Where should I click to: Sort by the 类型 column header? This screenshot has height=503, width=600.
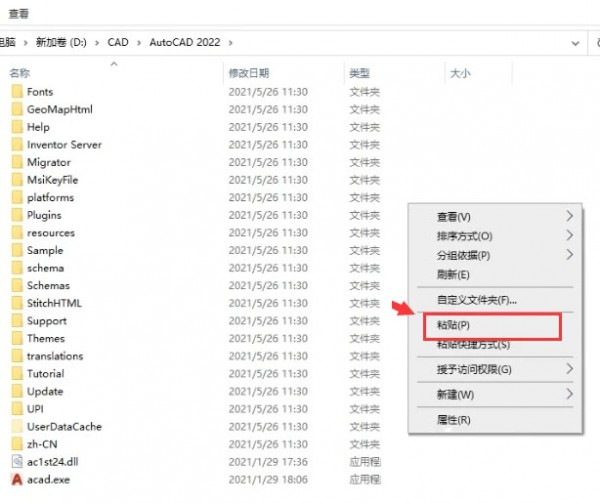click(x=359, y=73)
